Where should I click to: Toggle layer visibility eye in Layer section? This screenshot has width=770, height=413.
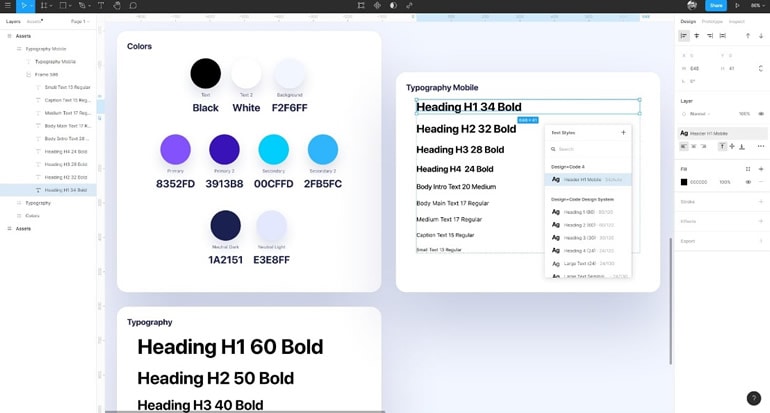(761, 113)
